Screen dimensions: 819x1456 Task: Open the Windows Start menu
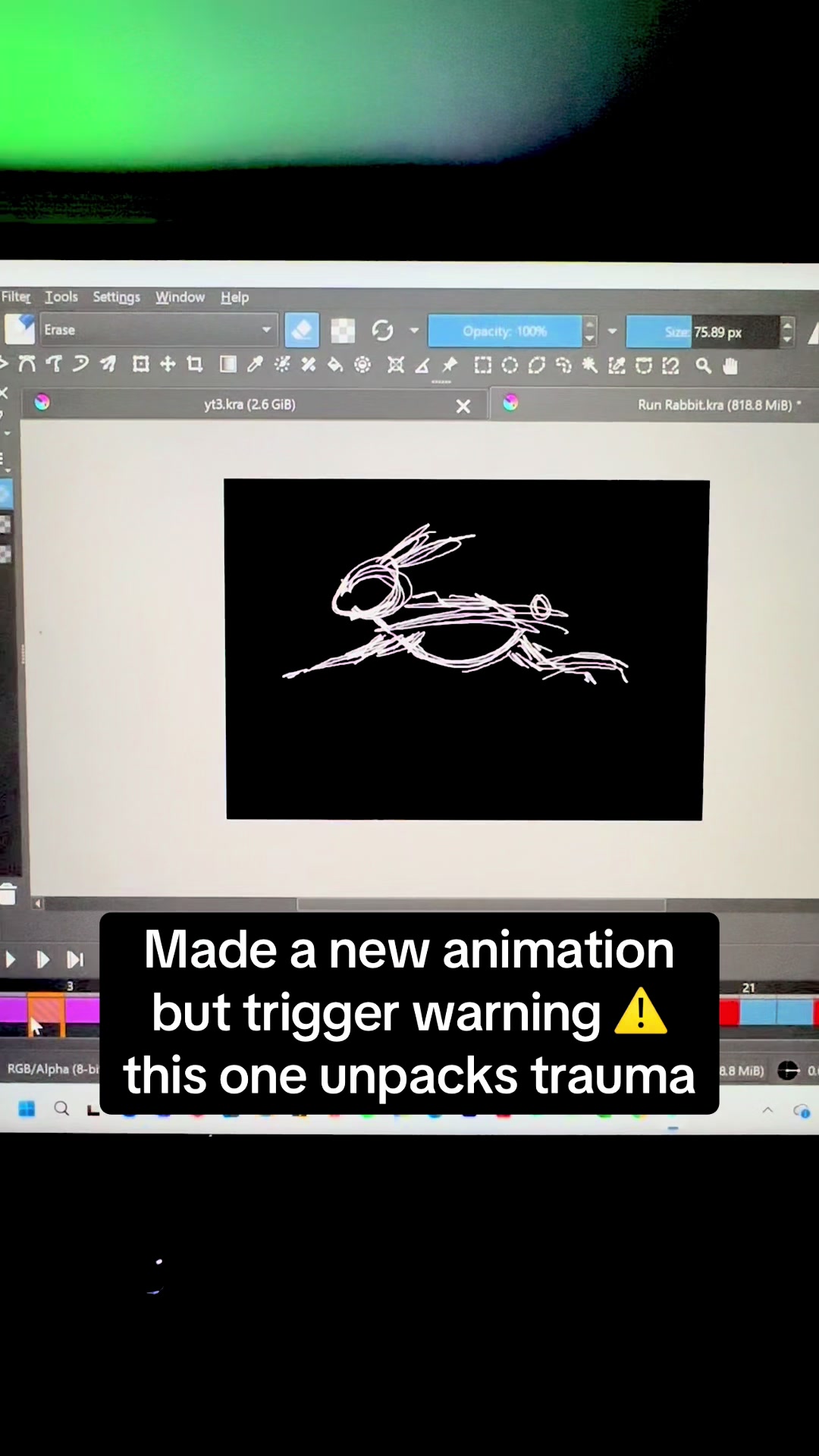pos(27,1109)
